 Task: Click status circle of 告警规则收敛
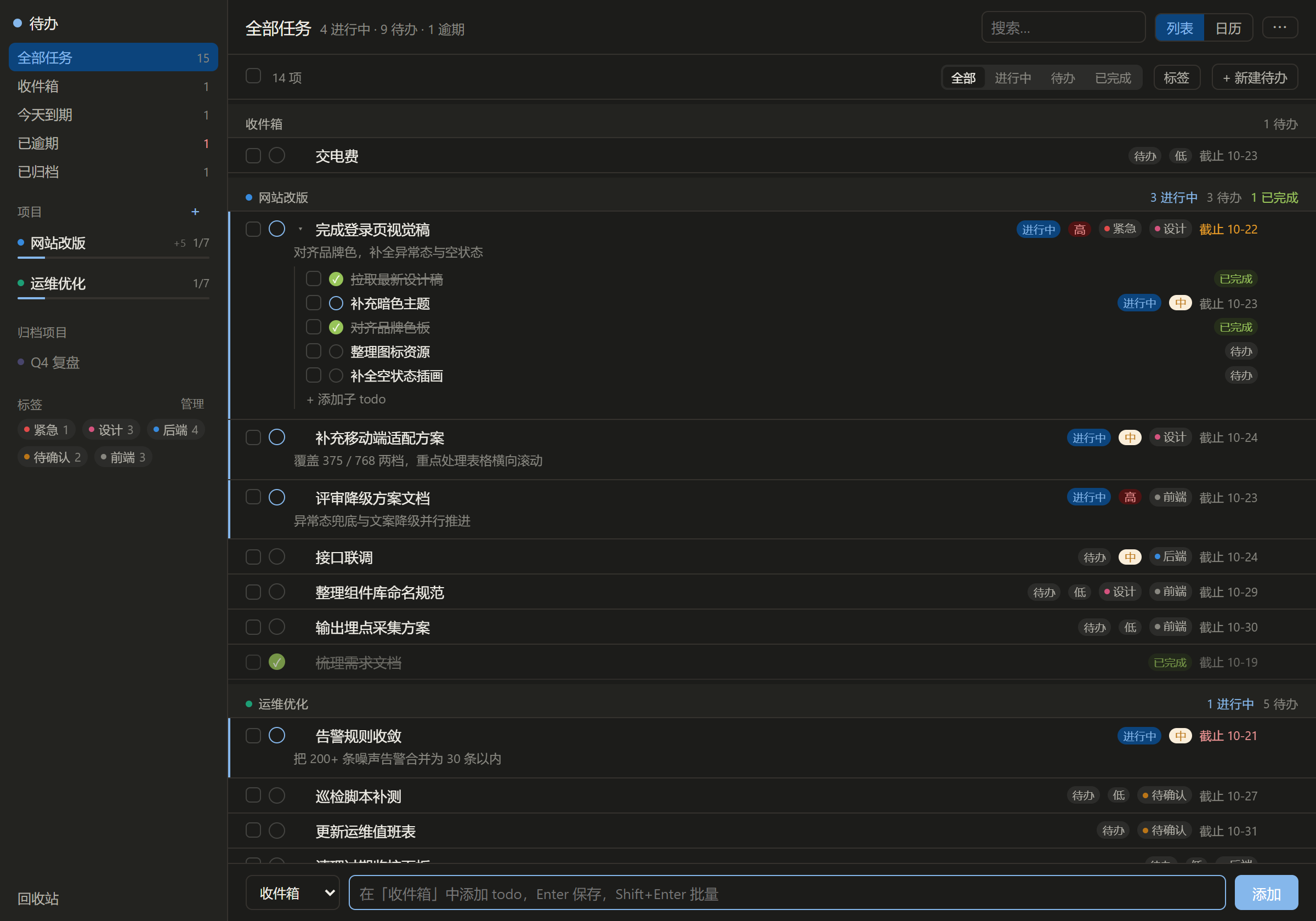pyautogui.click(x=277, y=735)
